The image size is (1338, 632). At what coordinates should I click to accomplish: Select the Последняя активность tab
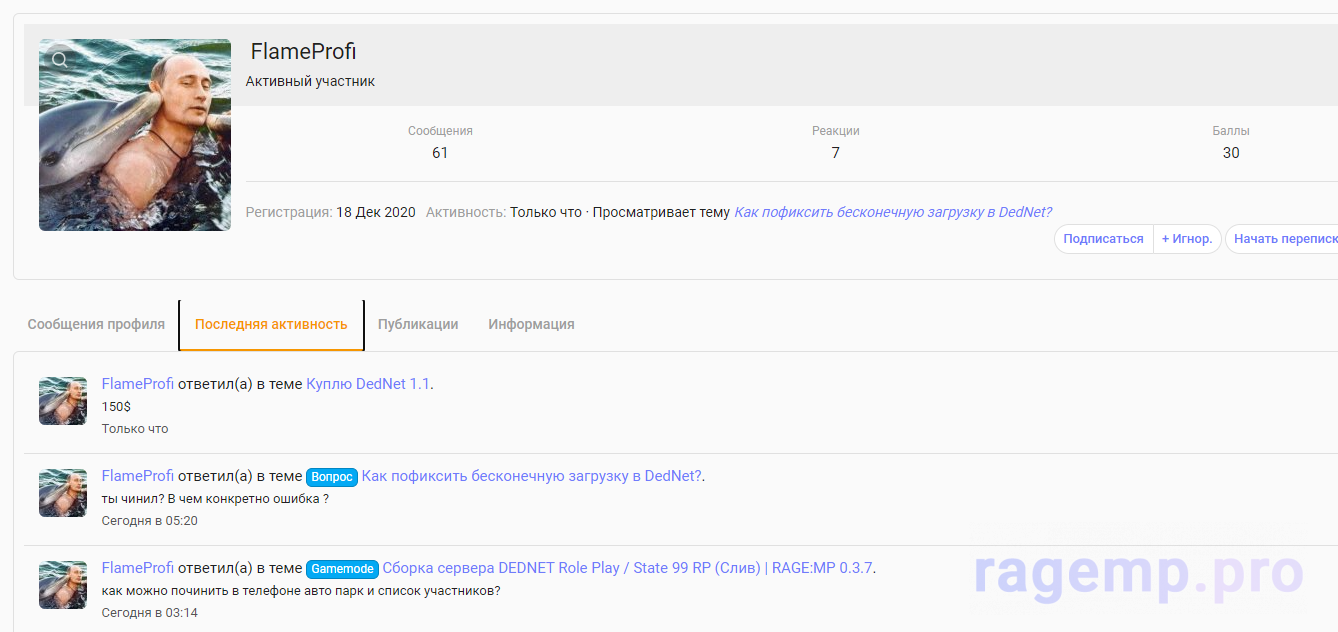click(271, 324)
